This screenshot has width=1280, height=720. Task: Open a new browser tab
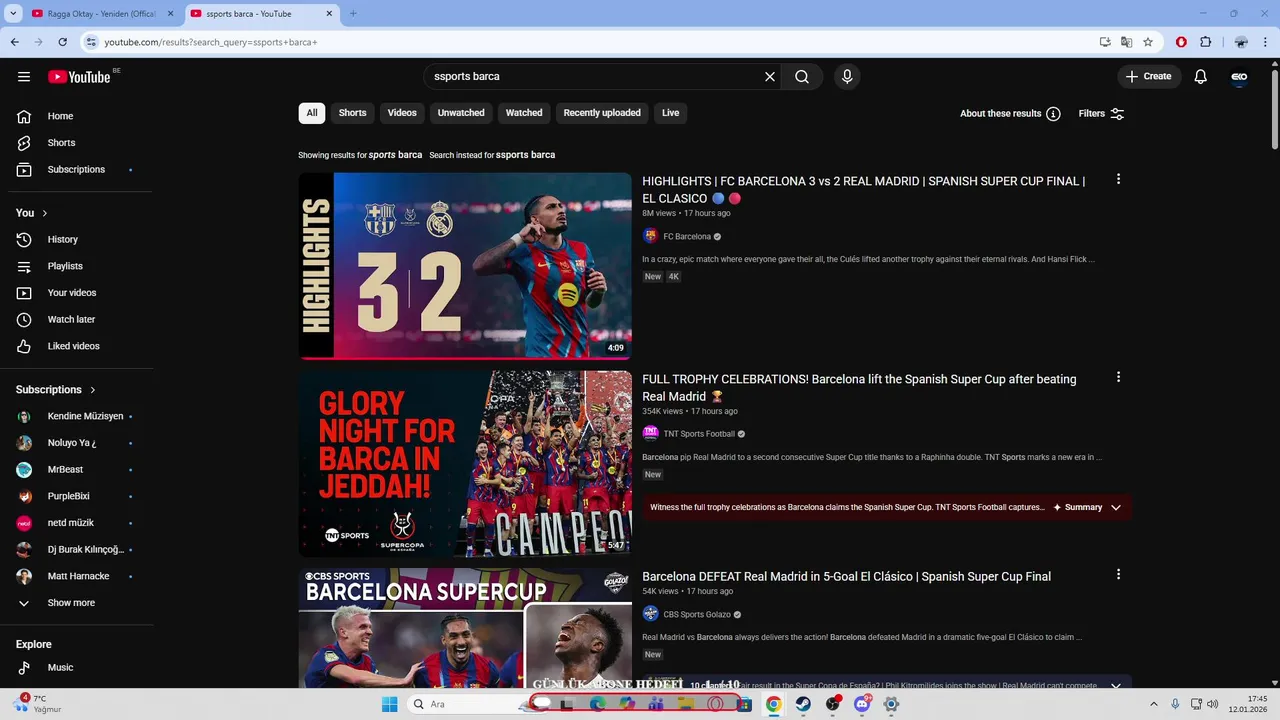[353, 14]
